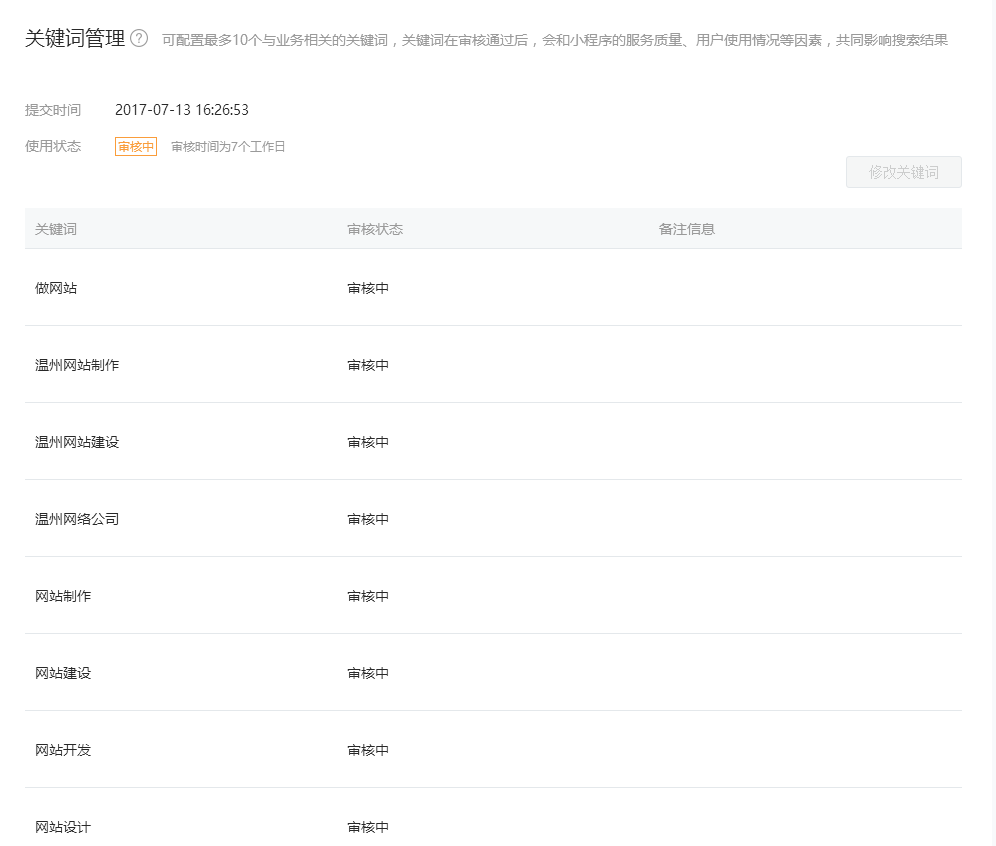Click the orange 审核中 status badge
Image resolution: width=996 pixels, height=846 pixels.
coord(136,147)
